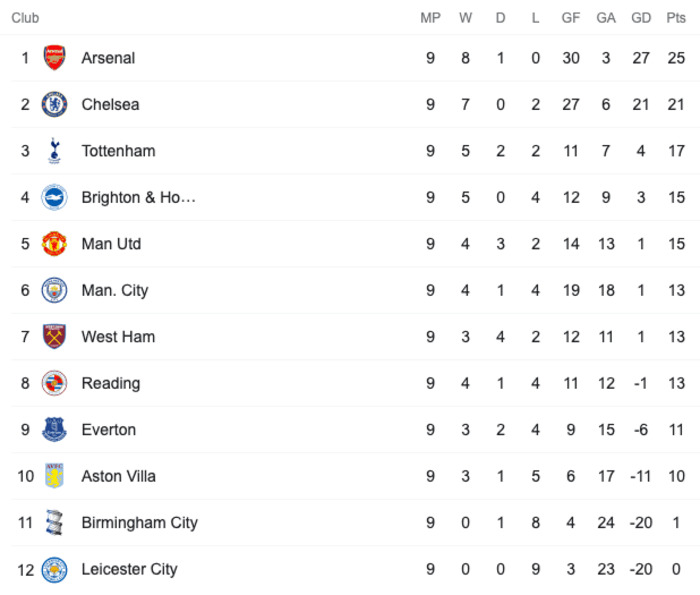The width and height of the screenshot is (700, 595).
Task: Click the GD column header
Action: [641, 18]
